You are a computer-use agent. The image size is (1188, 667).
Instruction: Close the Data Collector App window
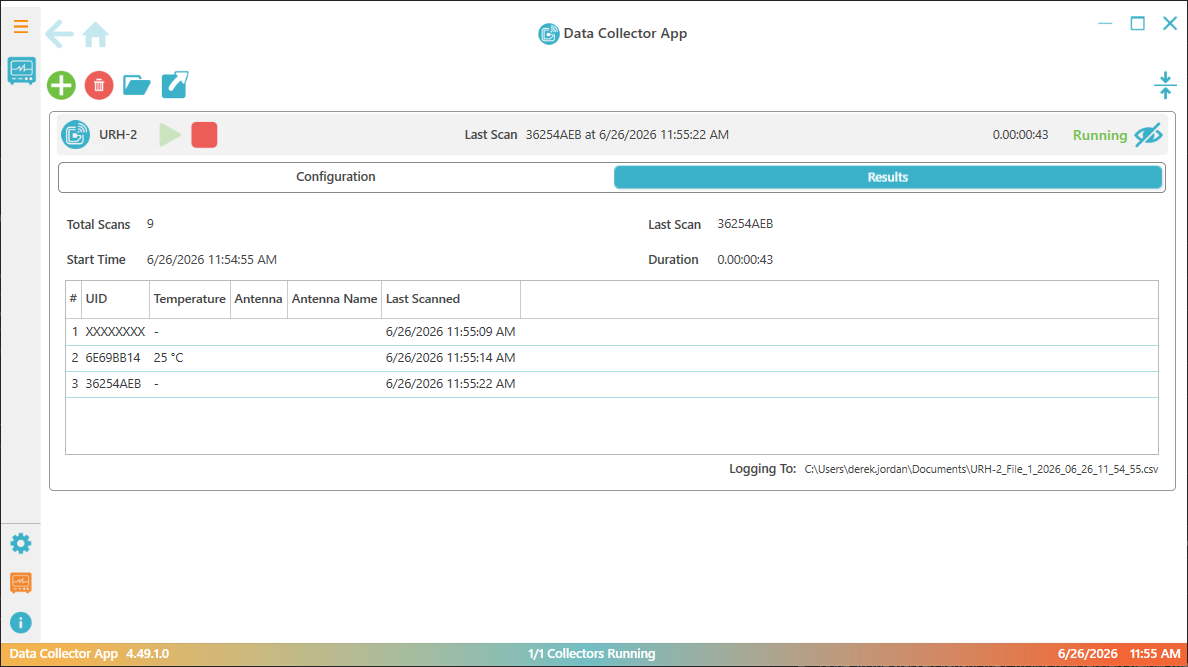[1170, 23]
